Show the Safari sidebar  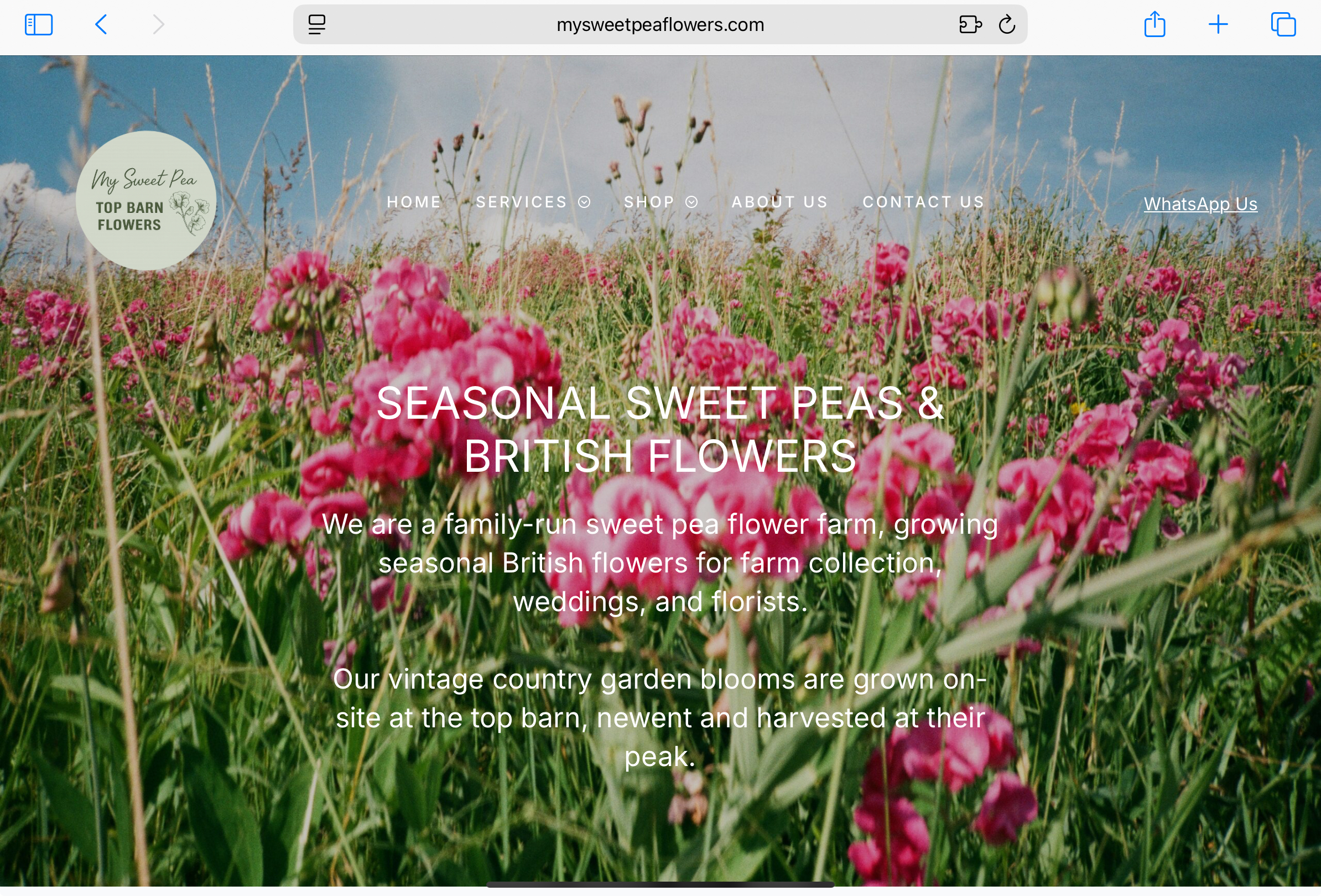pos(39,24)
